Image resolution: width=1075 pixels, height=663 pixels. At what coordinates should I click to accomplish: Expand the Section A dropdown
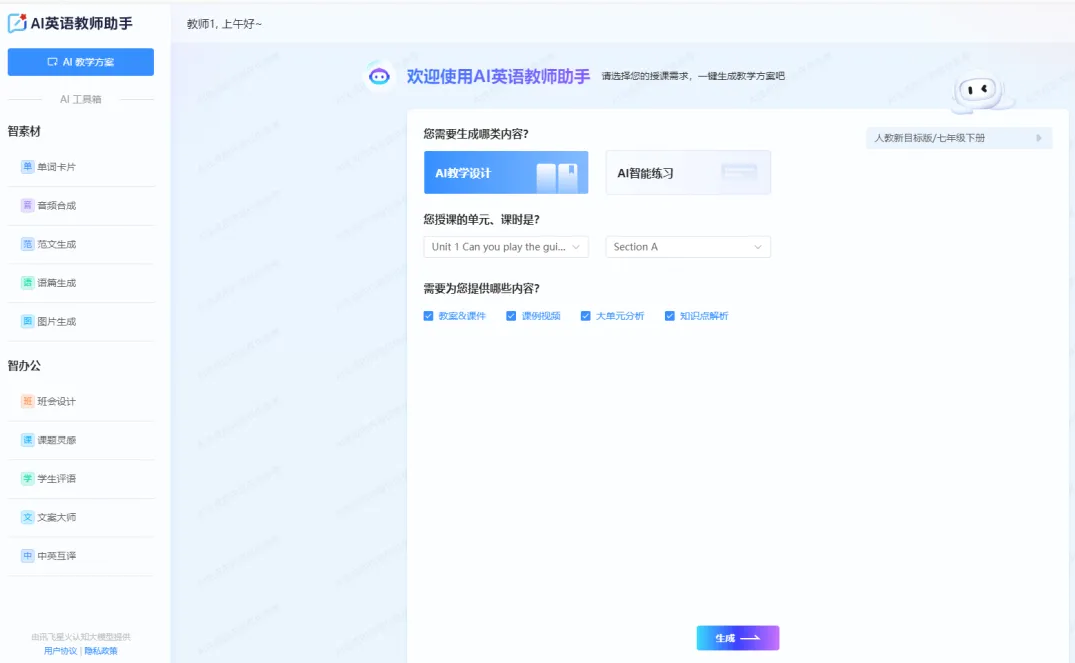point(688,247)
